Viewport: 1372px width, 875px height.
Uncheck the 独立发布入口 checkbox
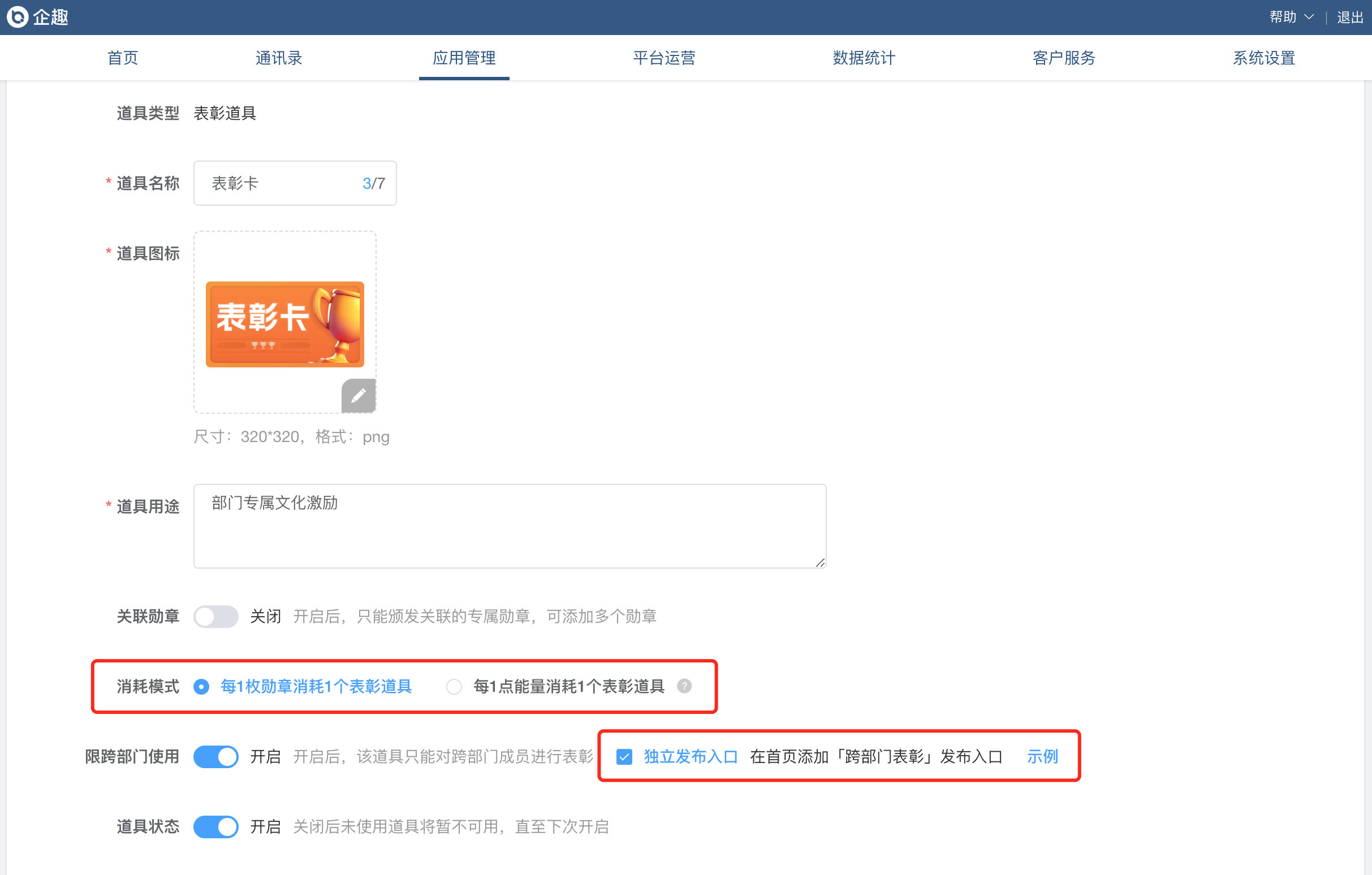coord(624,757)
